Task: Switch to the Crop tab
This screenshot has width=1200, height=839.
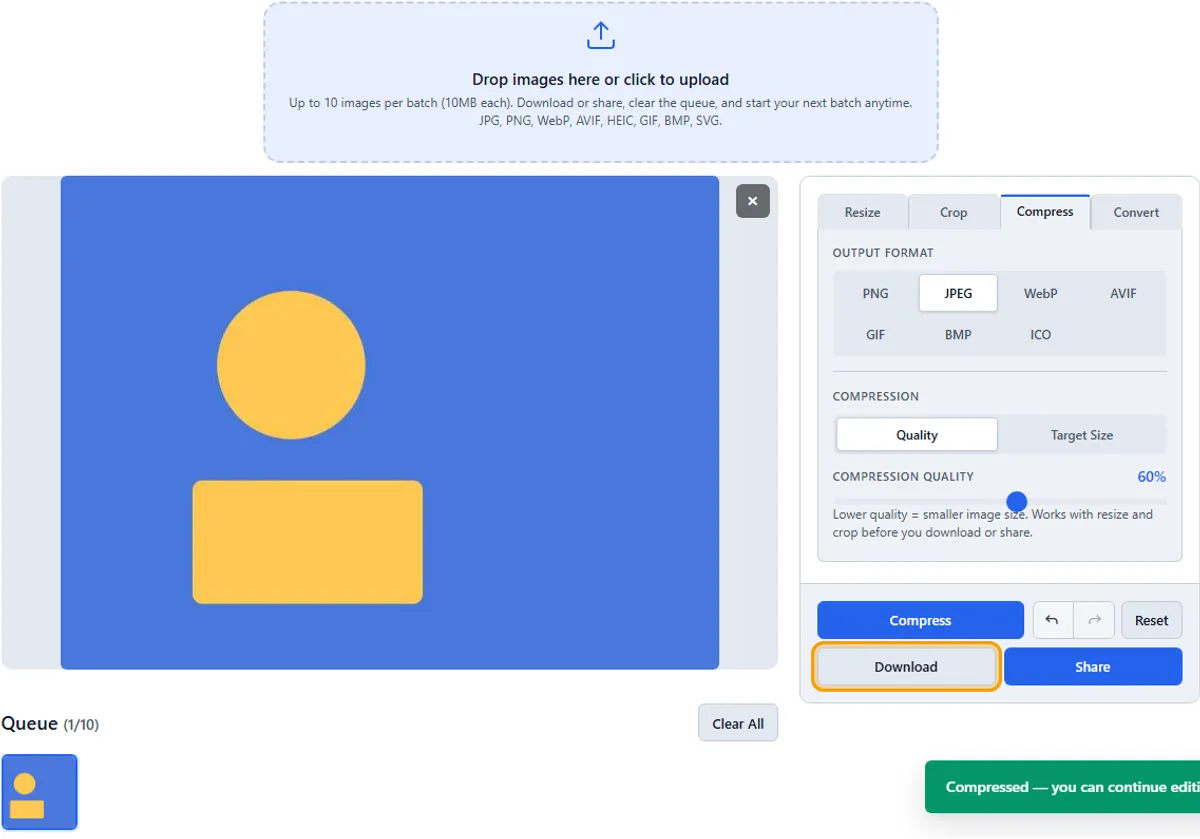Action: click(x=954, y=212)
